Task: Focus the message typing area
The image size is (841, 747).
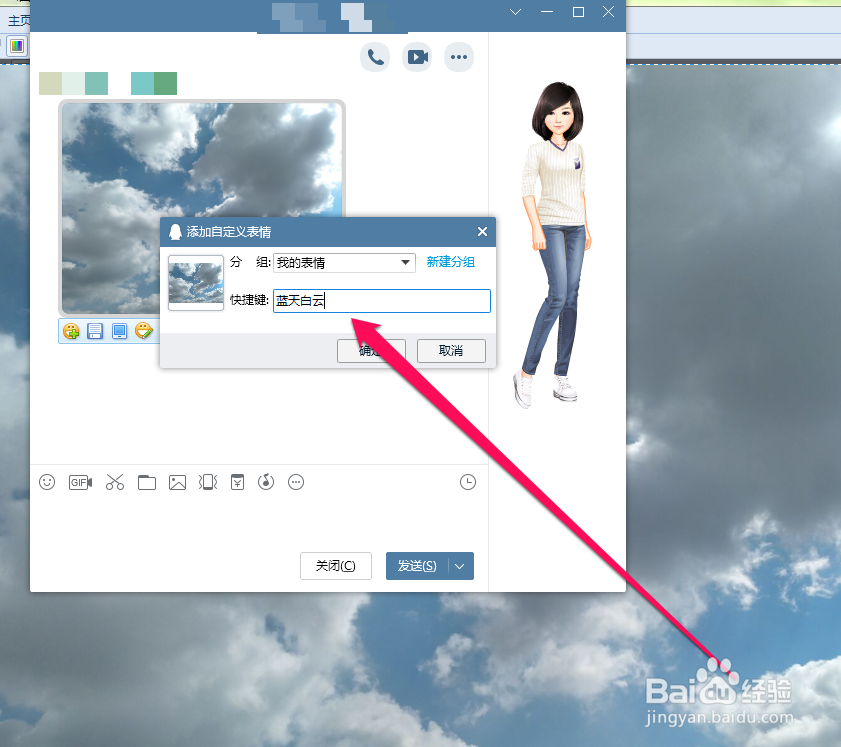Action: tap(259, 520)
